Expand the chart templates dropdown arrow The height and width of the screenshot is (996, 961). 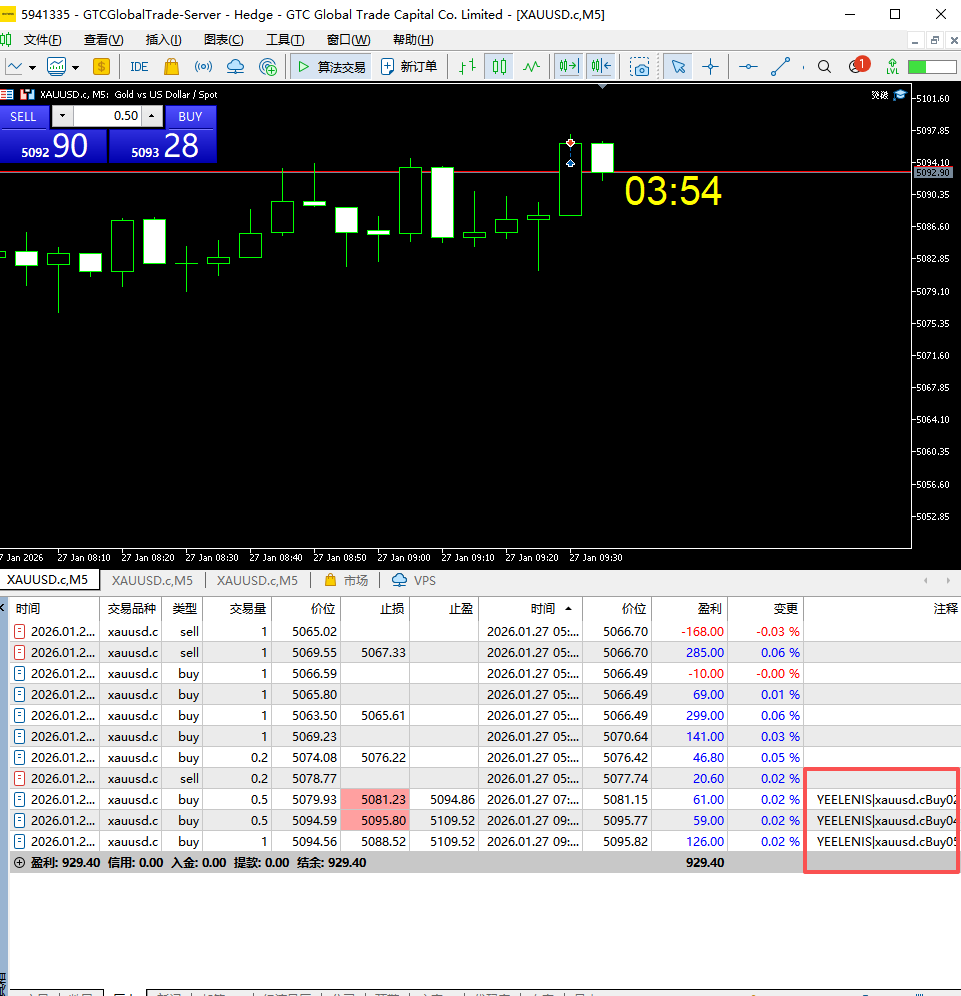point(75,67)
